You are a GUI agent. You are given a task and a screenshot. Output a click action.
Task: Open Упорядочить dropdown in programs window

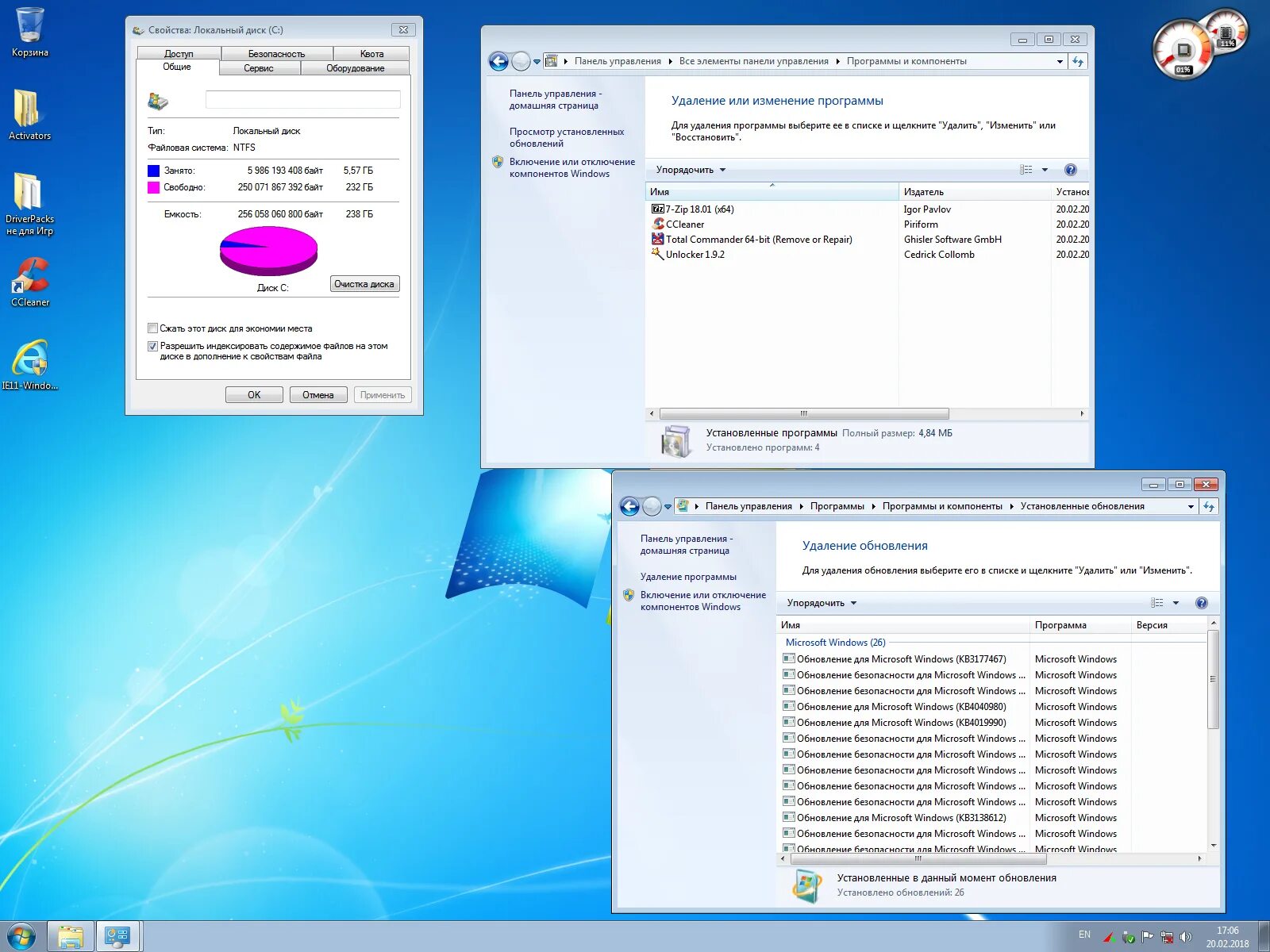pyautogui.click(x=691, y=170)
